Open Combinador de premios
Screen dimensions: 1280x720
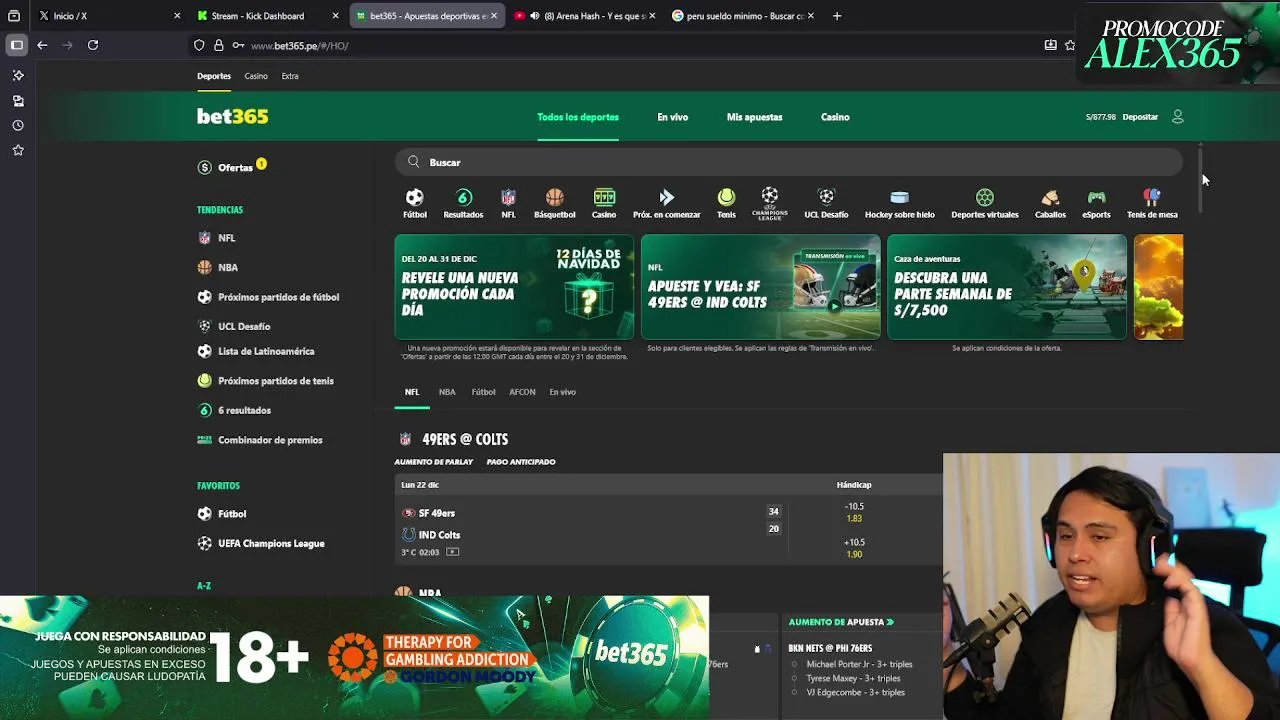(270, 440)
